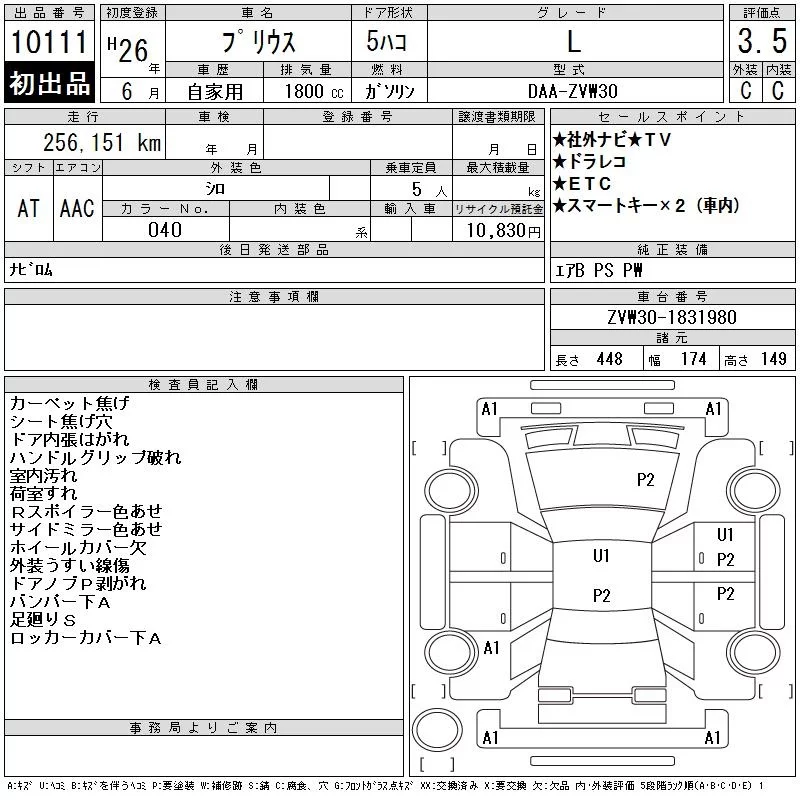Select the spare tire circle in the diagram
800x800 pixels.
(x=437, y=729)
